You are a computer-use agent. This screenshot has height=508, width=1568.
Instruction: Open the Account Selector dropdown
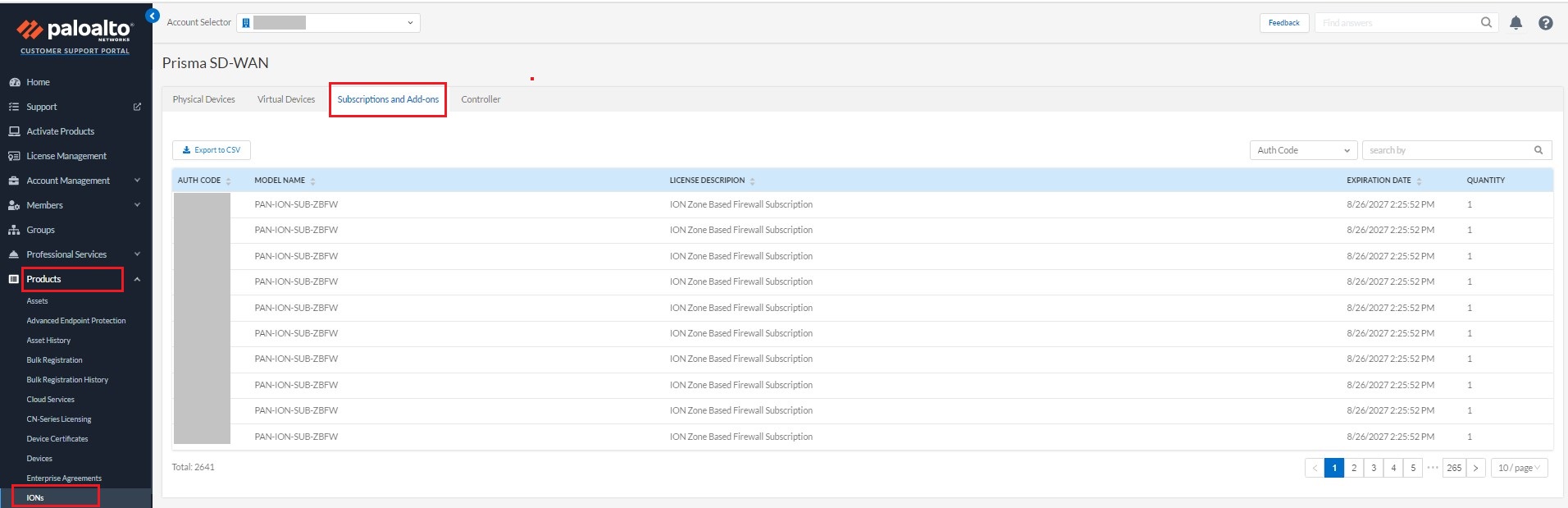(x=328, y=23)
